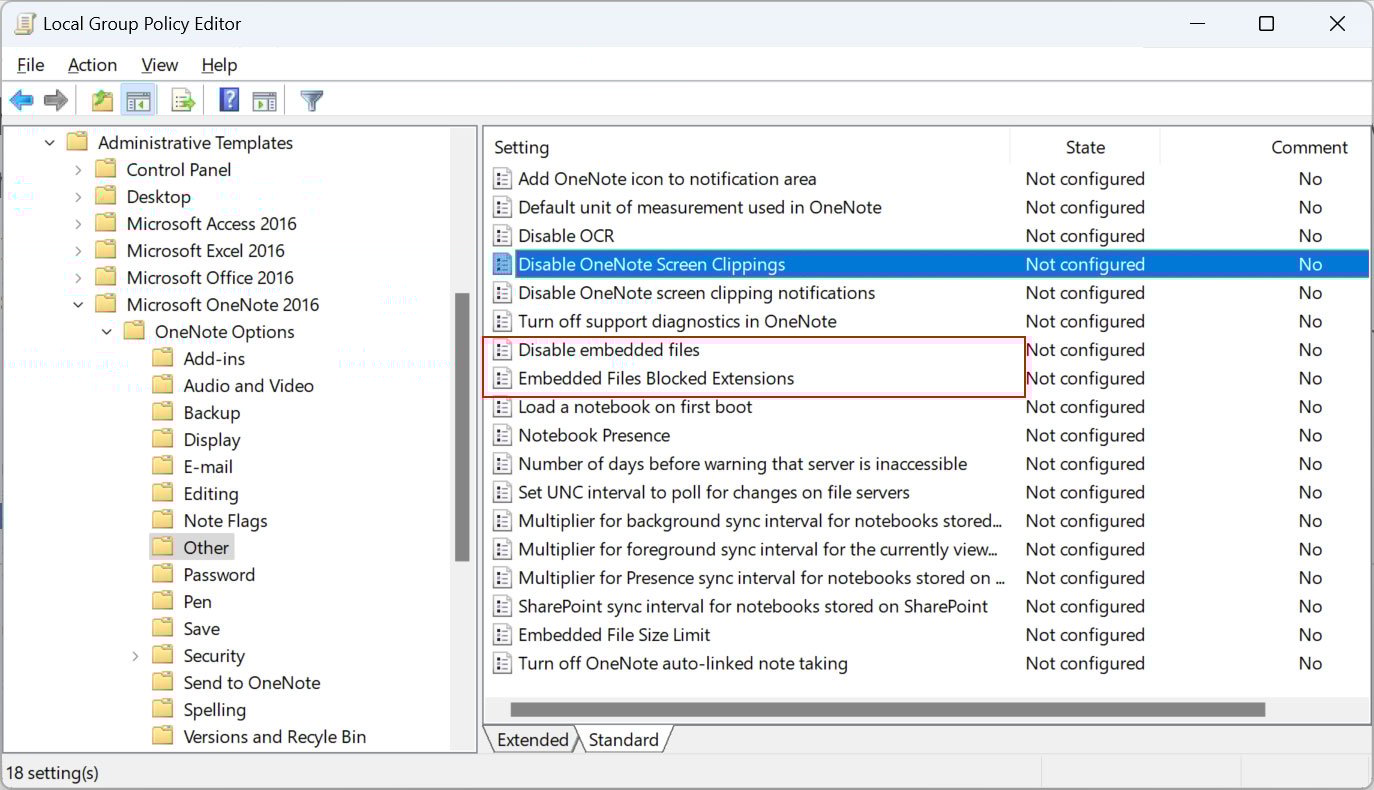This screenshot has width=1374, height=790.
Task: Select the Disable embedded files setting
Action: 608,350
